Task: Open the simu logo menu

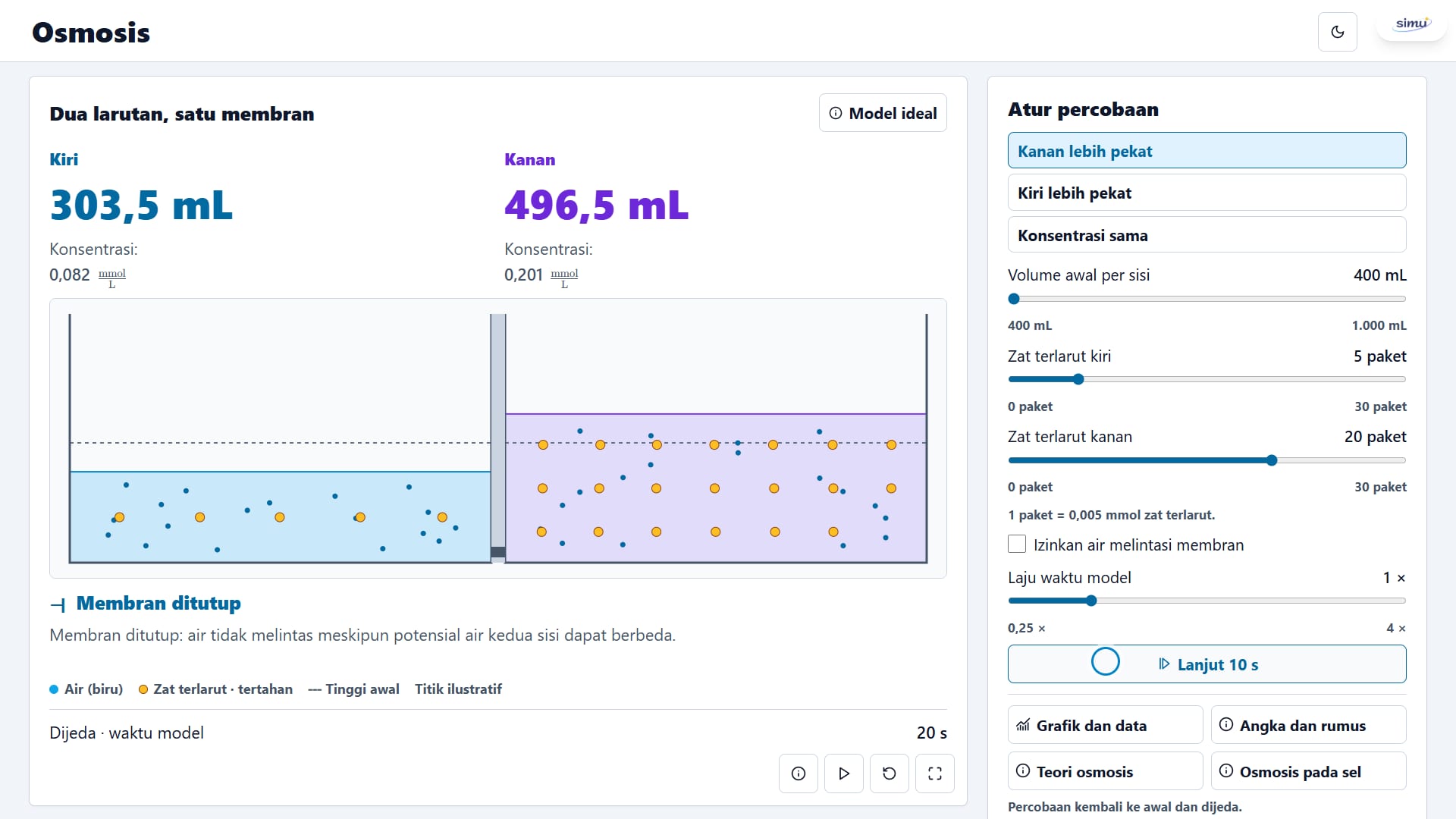Action: click(x=1411, y=24)
